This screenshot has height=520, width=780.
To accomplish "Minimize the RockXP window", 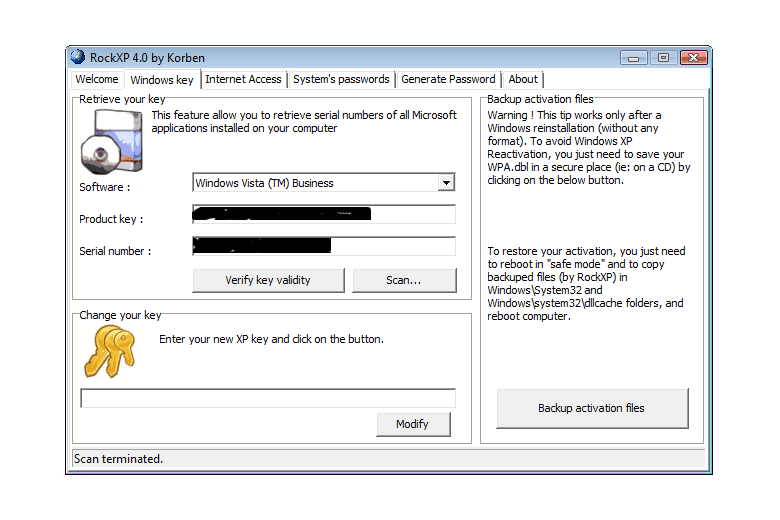I will coord(633,58).
